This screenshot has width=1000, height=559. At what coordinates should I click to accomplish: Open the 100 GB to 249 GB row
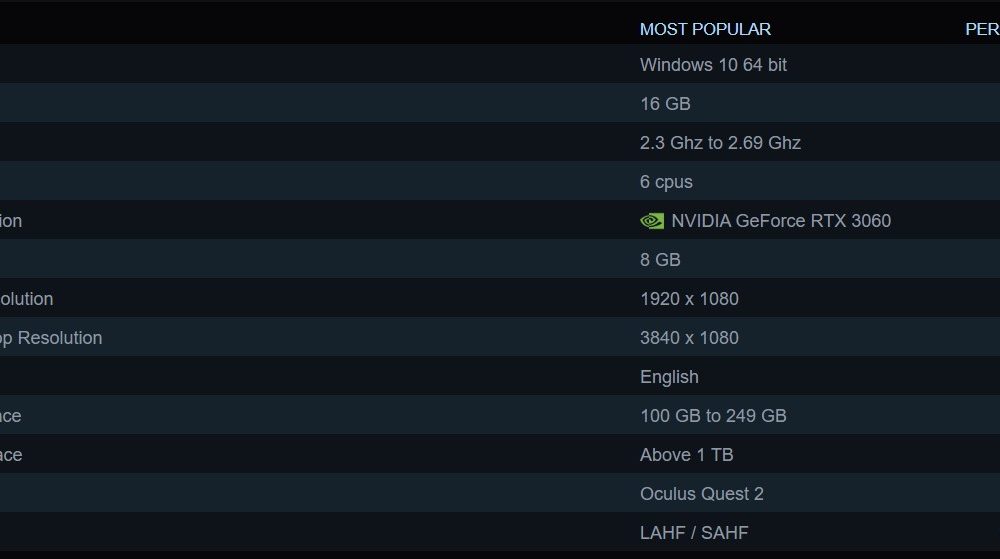(x=500, y=416)
